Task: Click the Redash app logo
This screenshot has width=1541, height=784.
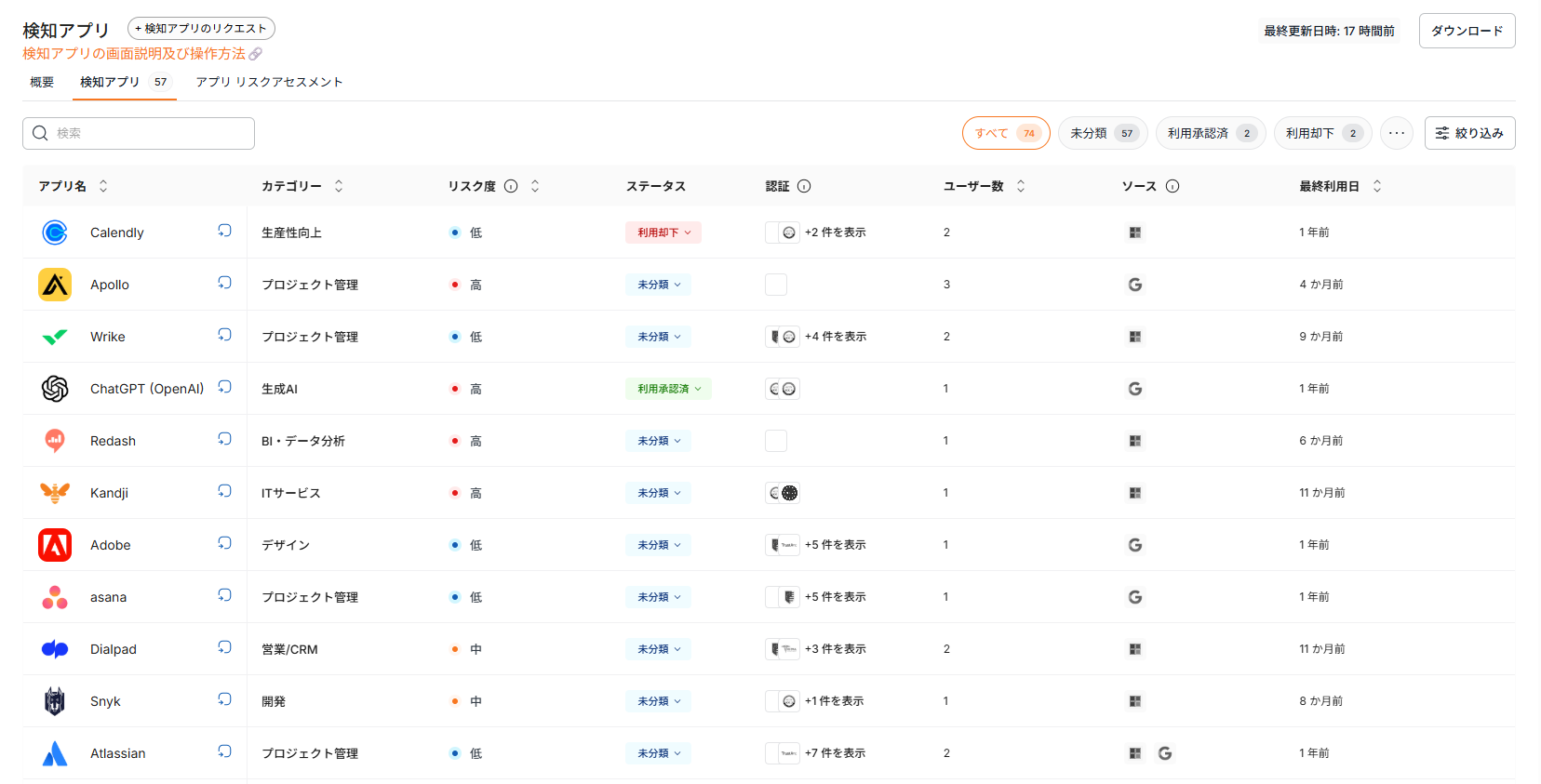Action: coord(55,441)
